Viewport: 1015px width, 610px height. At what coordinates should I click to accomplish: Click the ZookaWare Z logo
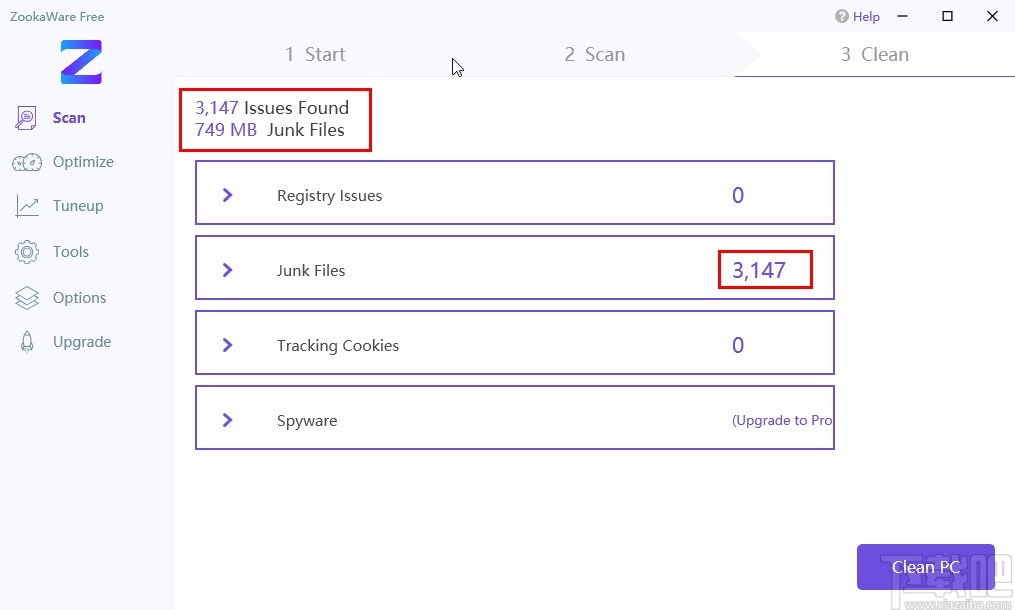81,62
